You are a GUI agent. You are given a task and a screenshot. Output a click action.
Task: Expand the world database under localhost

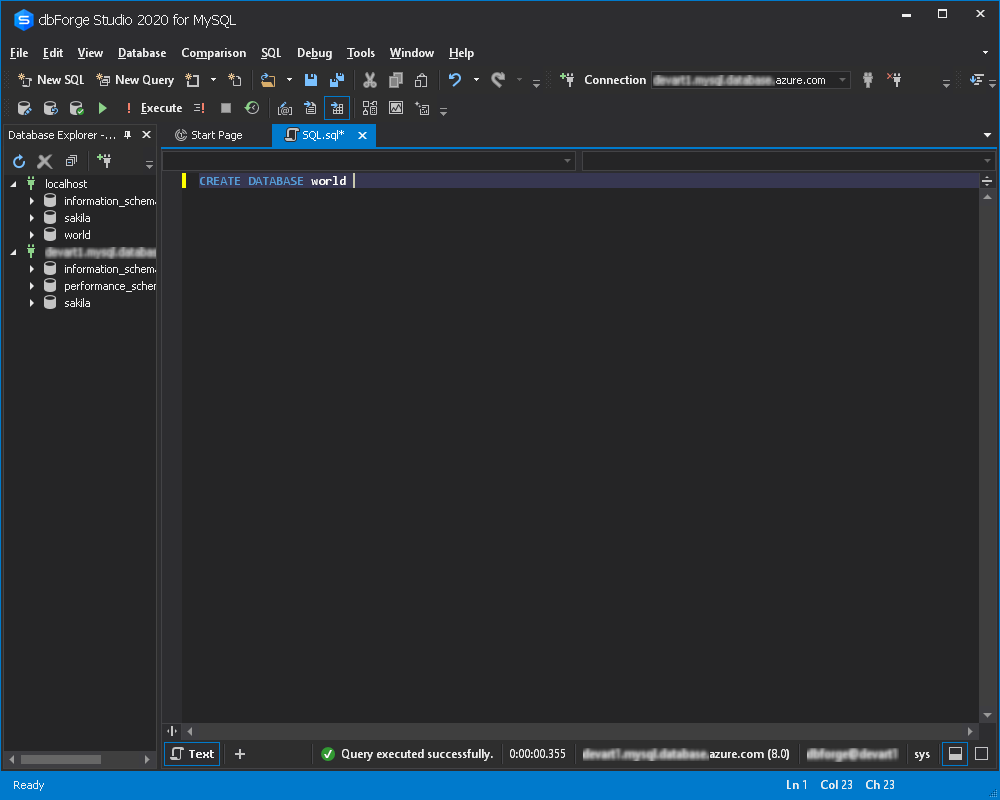[x=32, y=235]
